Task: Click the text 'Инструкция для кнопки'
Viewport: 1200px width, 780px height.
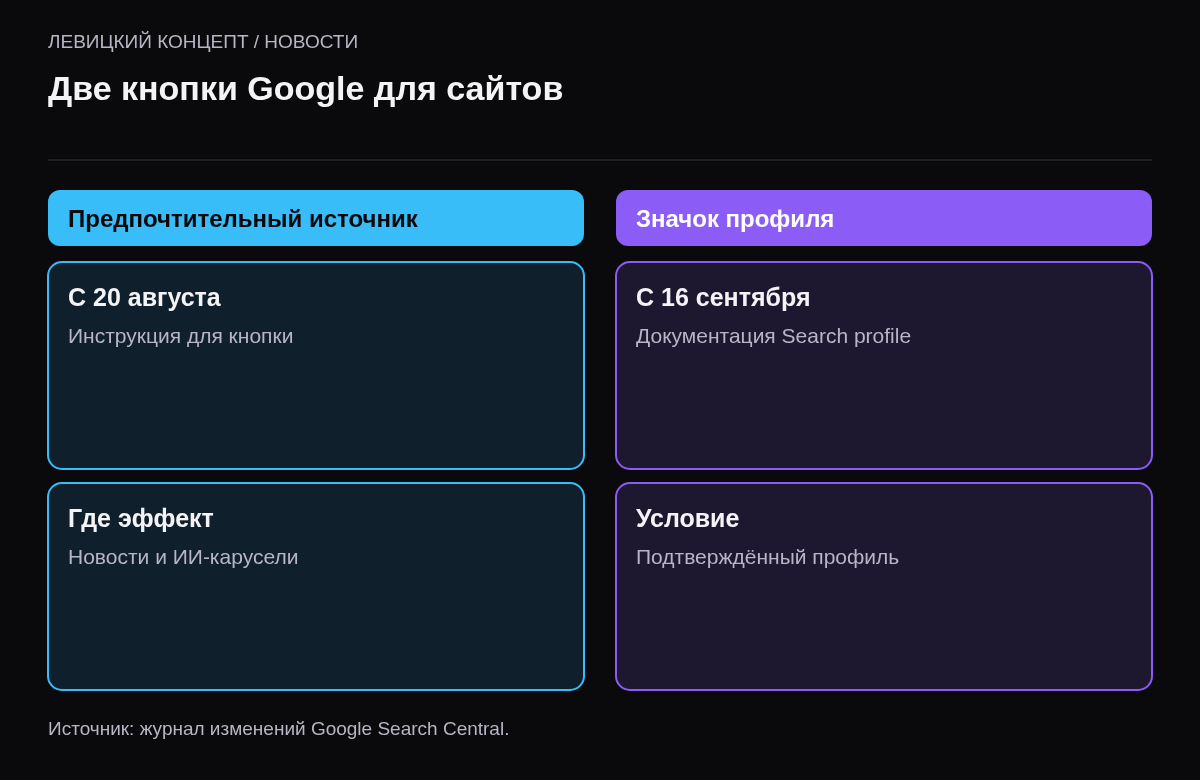Action: [x=181, y=336]
